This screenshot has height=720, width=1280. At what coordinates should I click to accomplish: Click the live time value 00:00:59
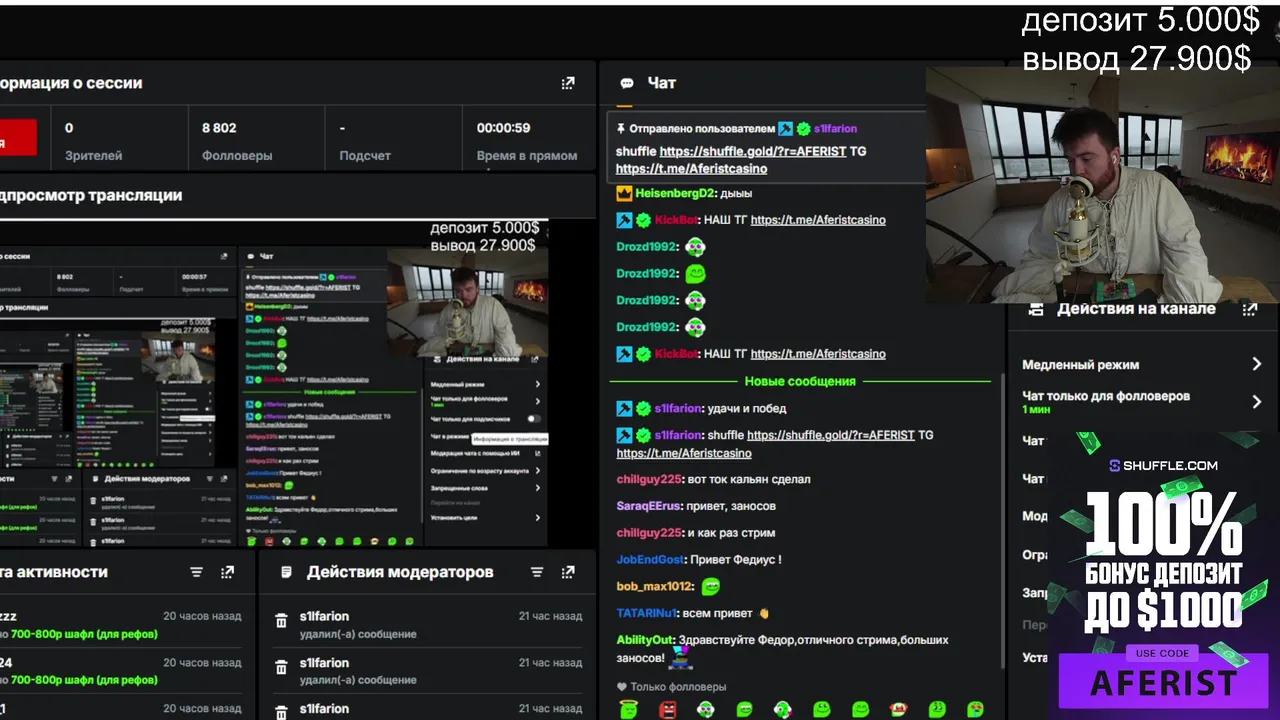point(503,128)
